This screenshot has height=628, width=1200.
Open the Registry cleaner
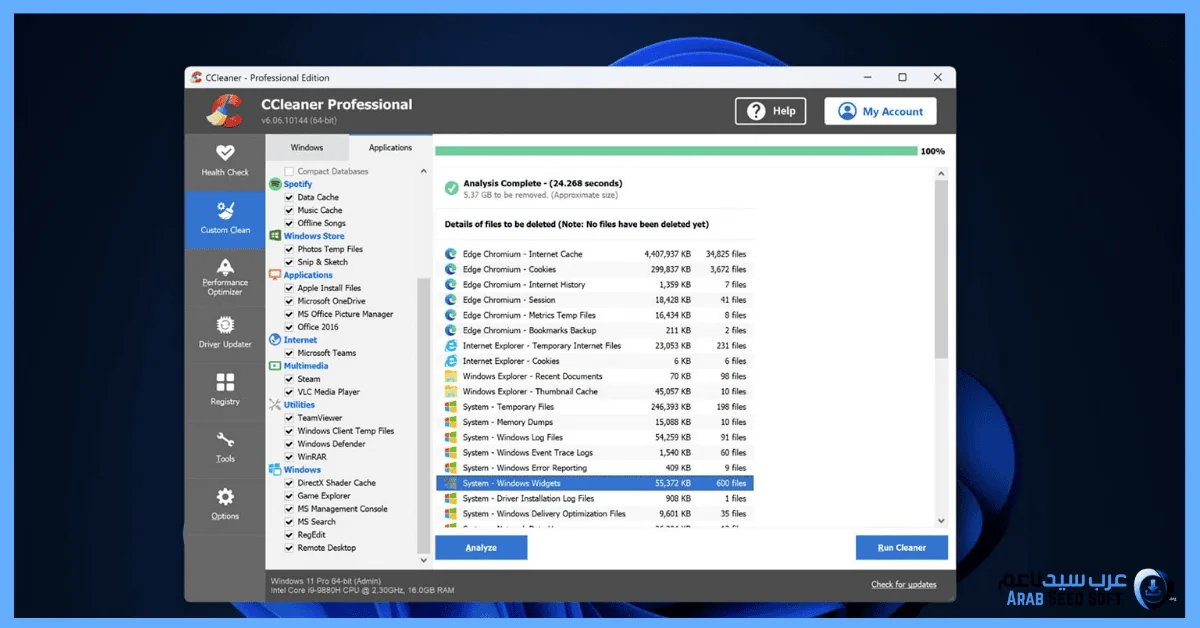(x=224, y=392)
